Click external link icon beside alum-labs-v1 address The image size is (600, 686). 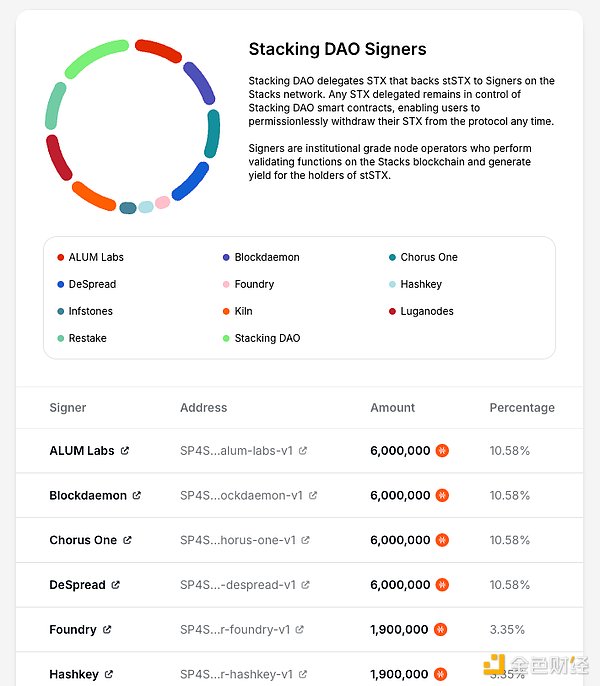[x=303, y=451]
